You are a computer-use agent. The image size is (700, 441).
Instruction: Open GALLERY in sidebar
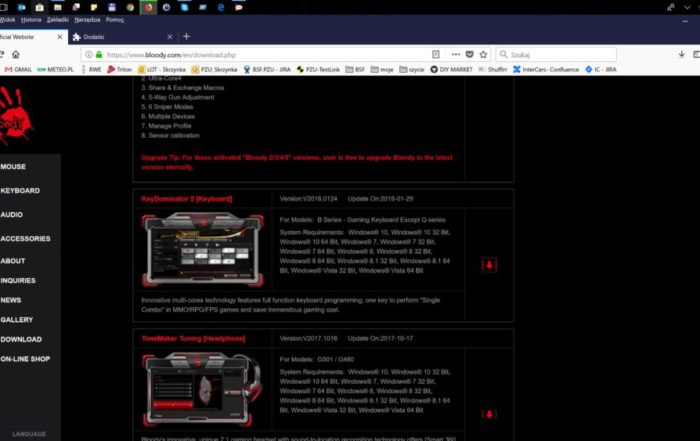pos(17,320)
